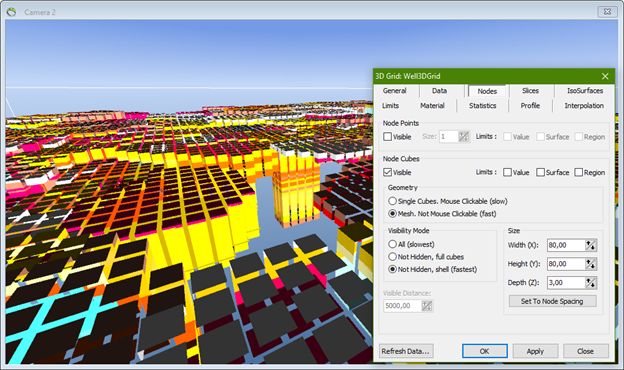
Task: Switch to the Limits tab
Action: 390,106
